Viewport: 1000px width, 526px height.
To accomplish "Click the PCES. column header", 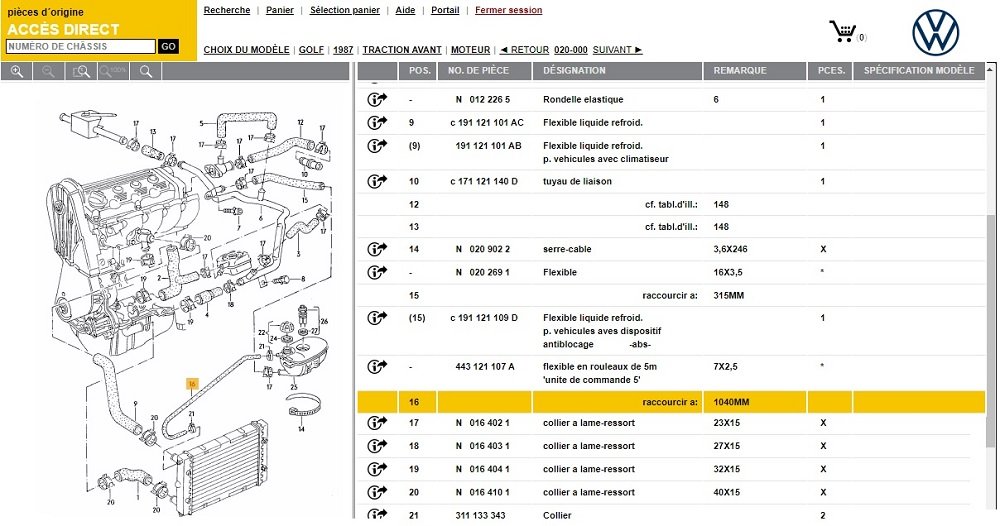I will [830, 71].
